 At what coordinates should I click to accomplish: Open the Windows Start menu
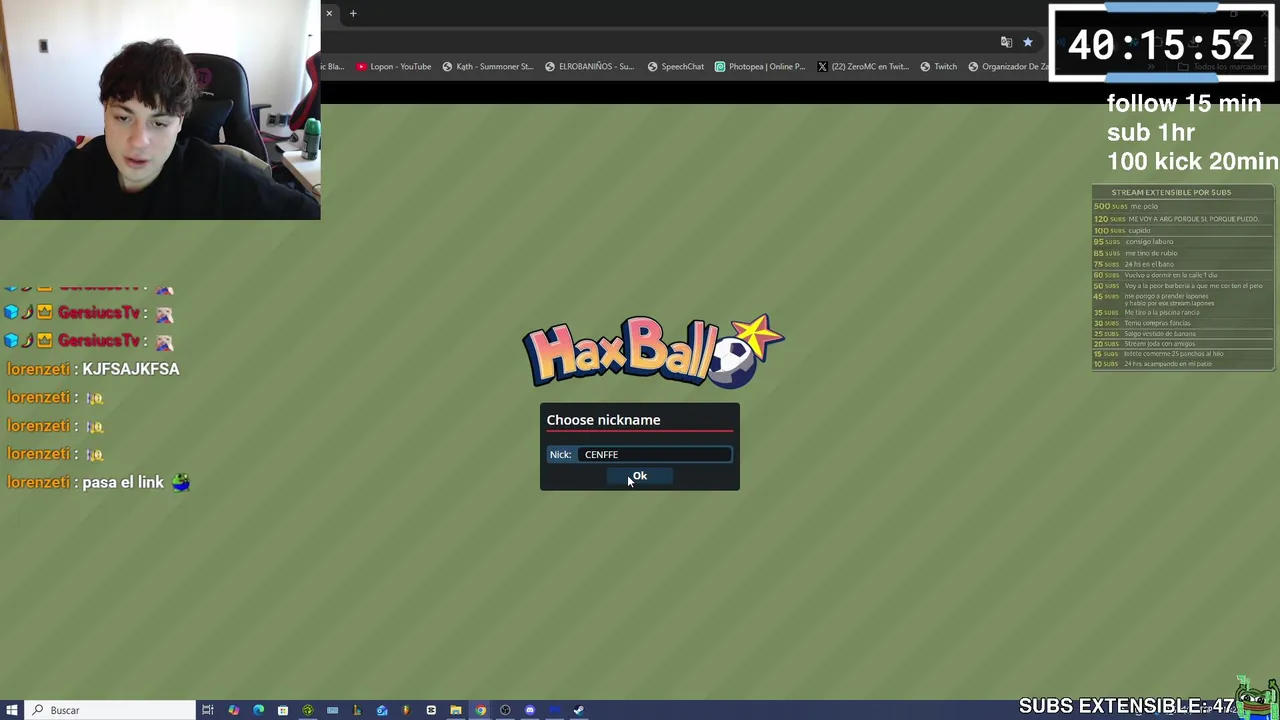12,710
